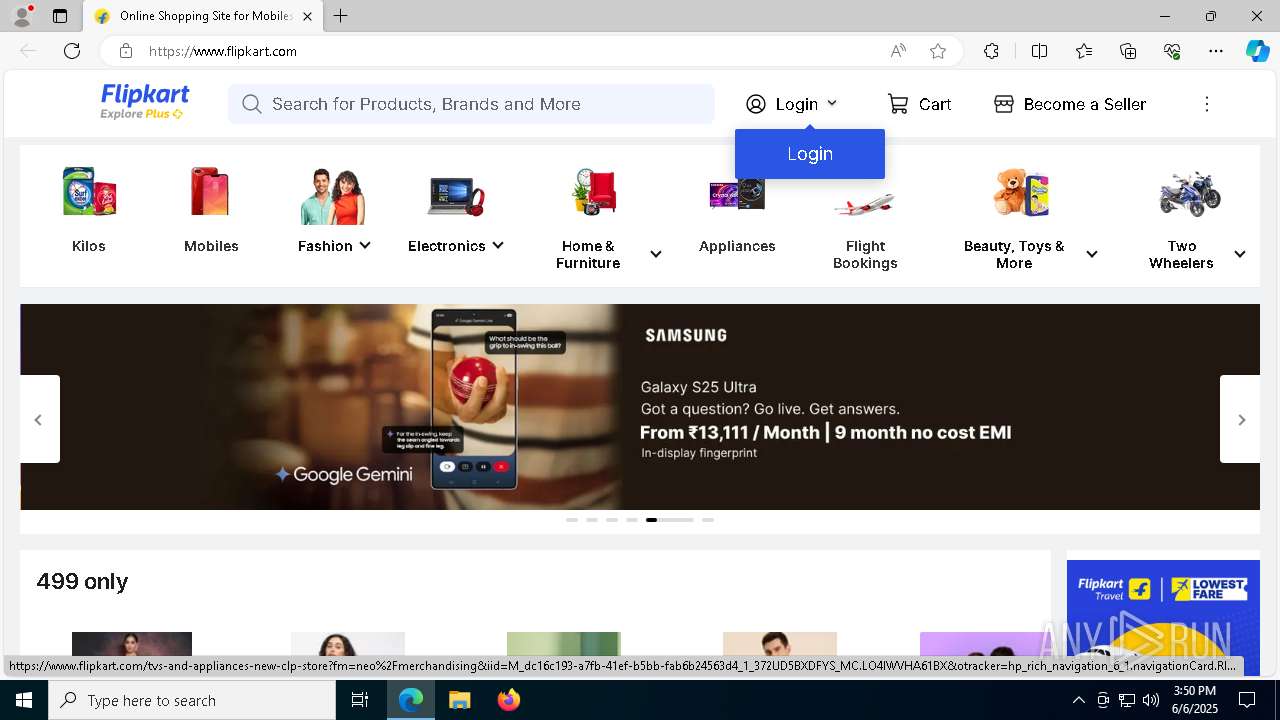Show hidden system tray icons
This screenshot has height=720, width=1280.
pos(1078,700)
